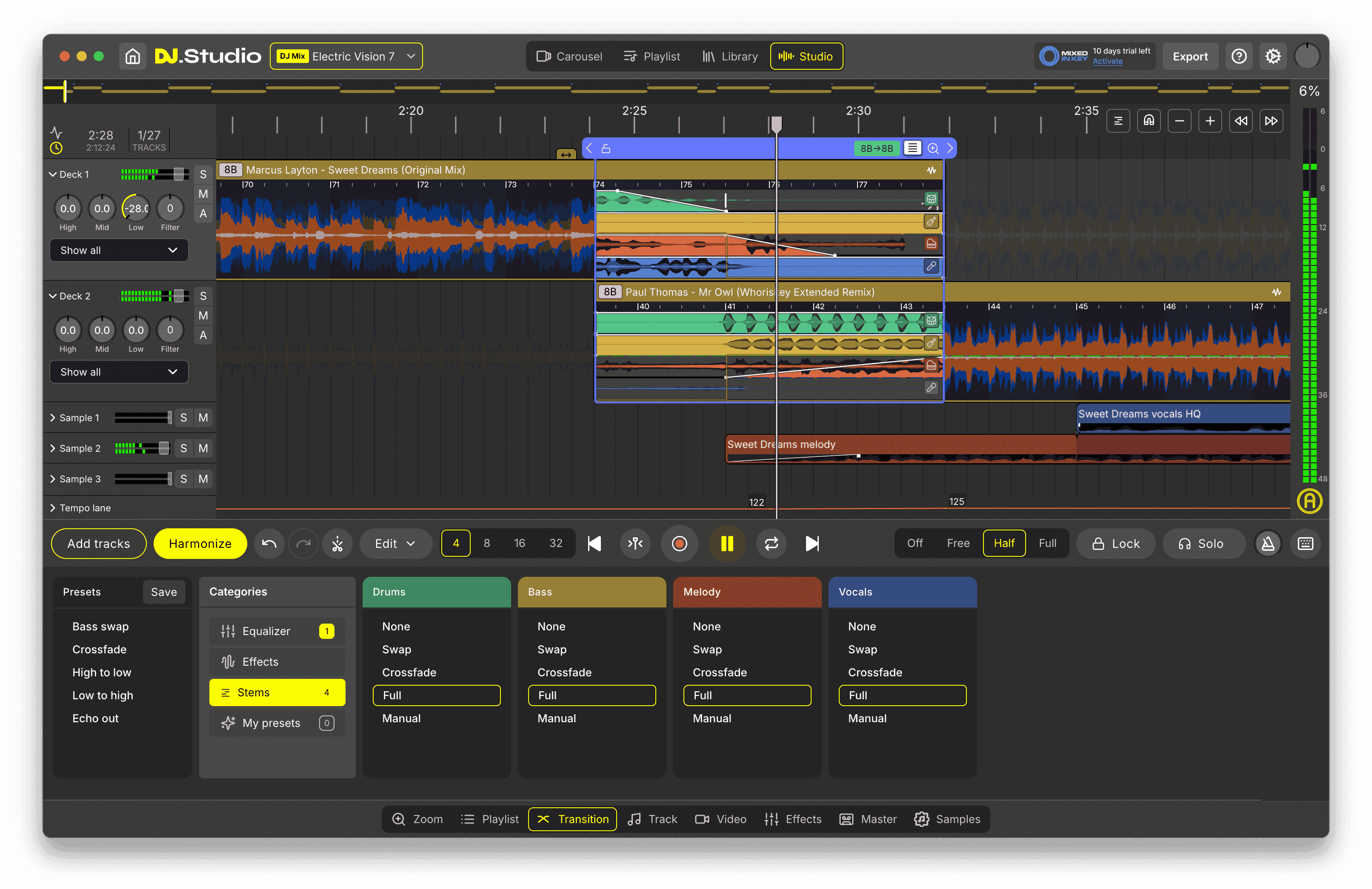Expand the Tempo lane
The height and width of the screenshot is (889, 1372).
click(52, 508)
